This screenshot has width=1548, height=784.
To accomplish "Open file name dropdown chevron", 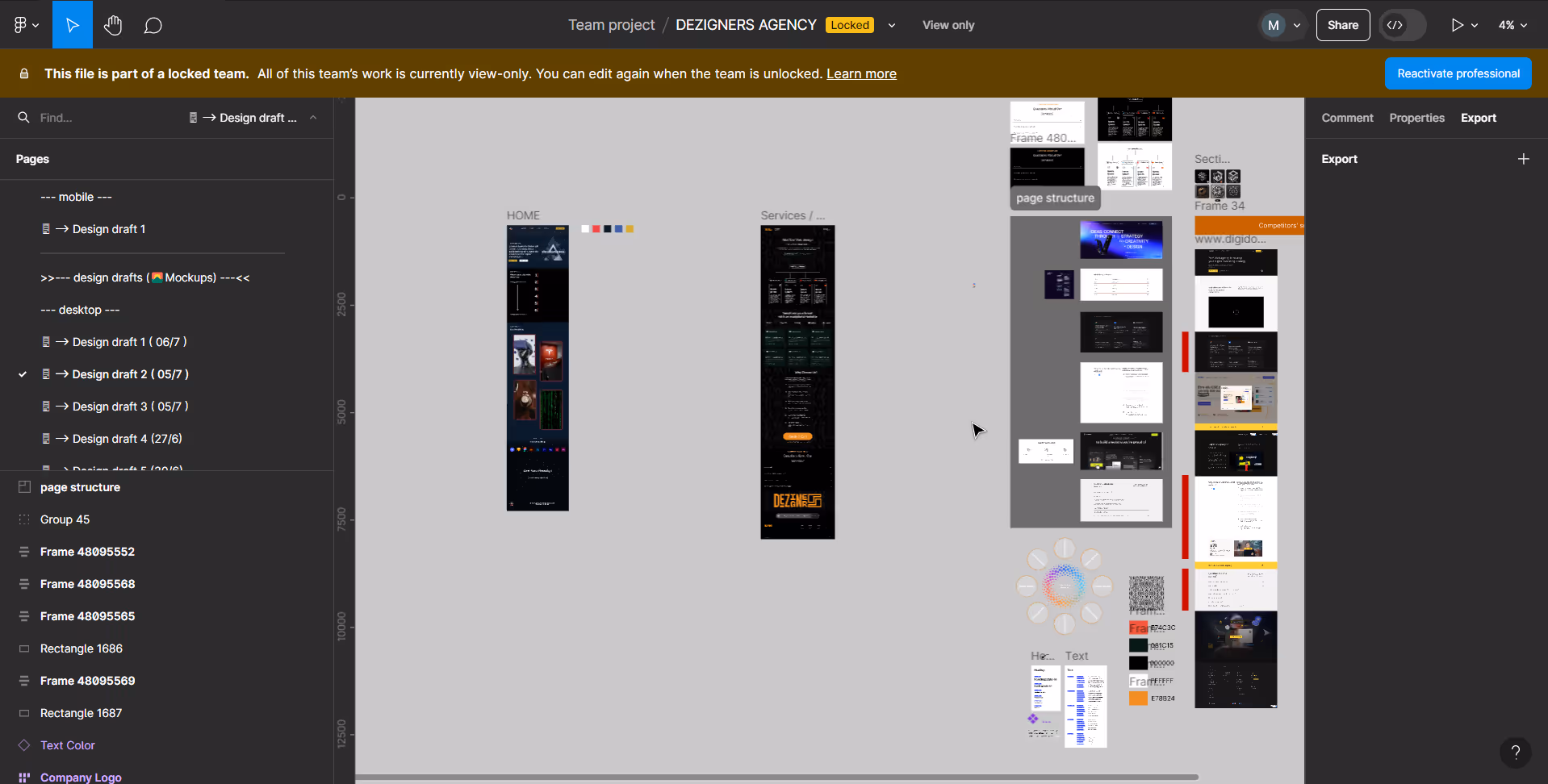I will point(892,26).
